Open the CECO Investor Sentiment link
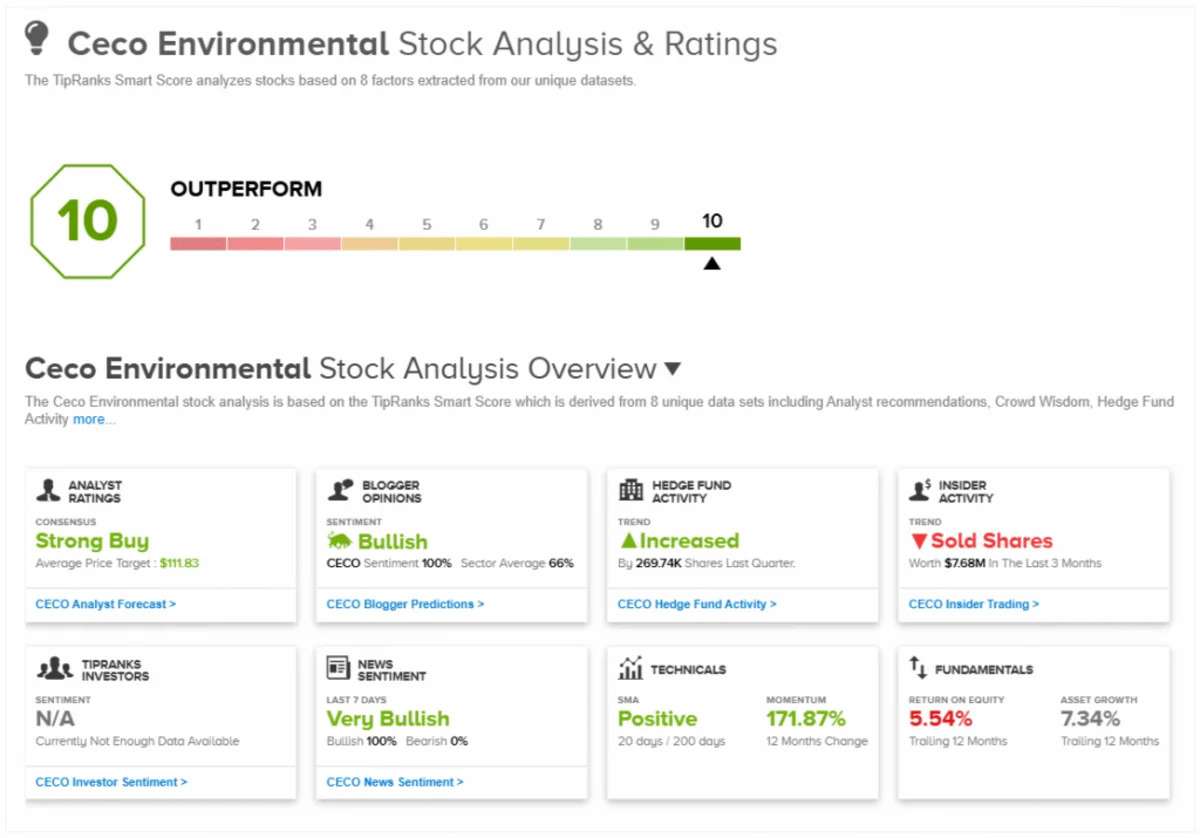Screen dimensions: 1200x838 (x=112, y=782)
